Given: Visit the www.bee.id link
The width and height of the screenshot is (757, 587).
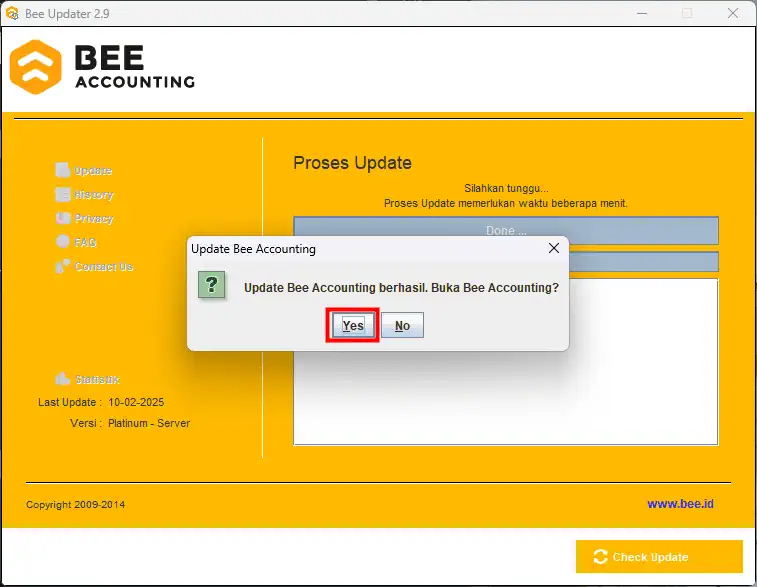Looking at the screenshot, I should (x=680, y=504).
